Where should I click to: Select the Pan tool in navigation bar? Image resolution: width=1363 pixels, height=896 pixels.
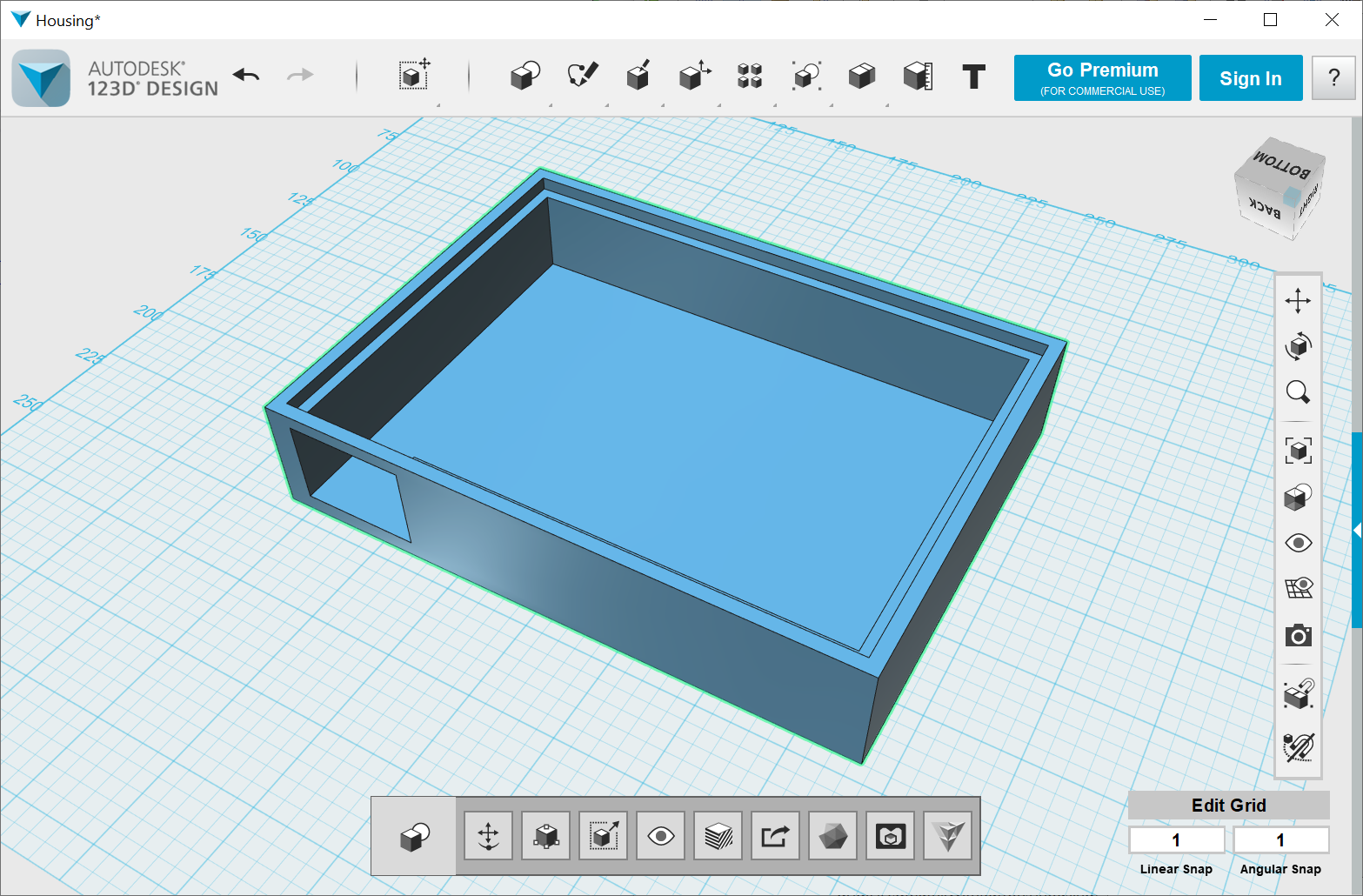click(1298, 301)
